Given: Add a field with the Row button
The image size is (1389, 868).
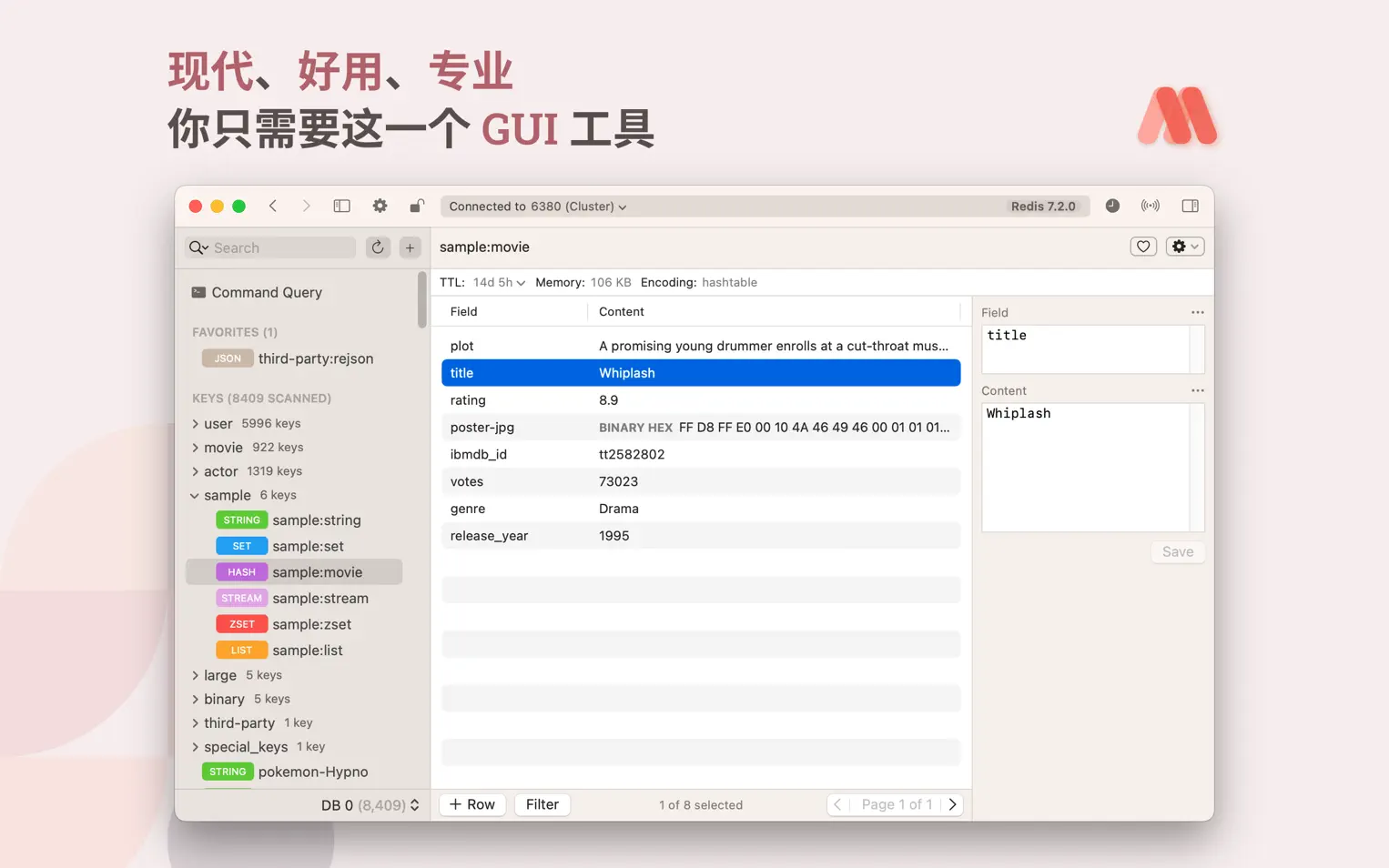Looking at the screenshot, I should click(471, 804).
